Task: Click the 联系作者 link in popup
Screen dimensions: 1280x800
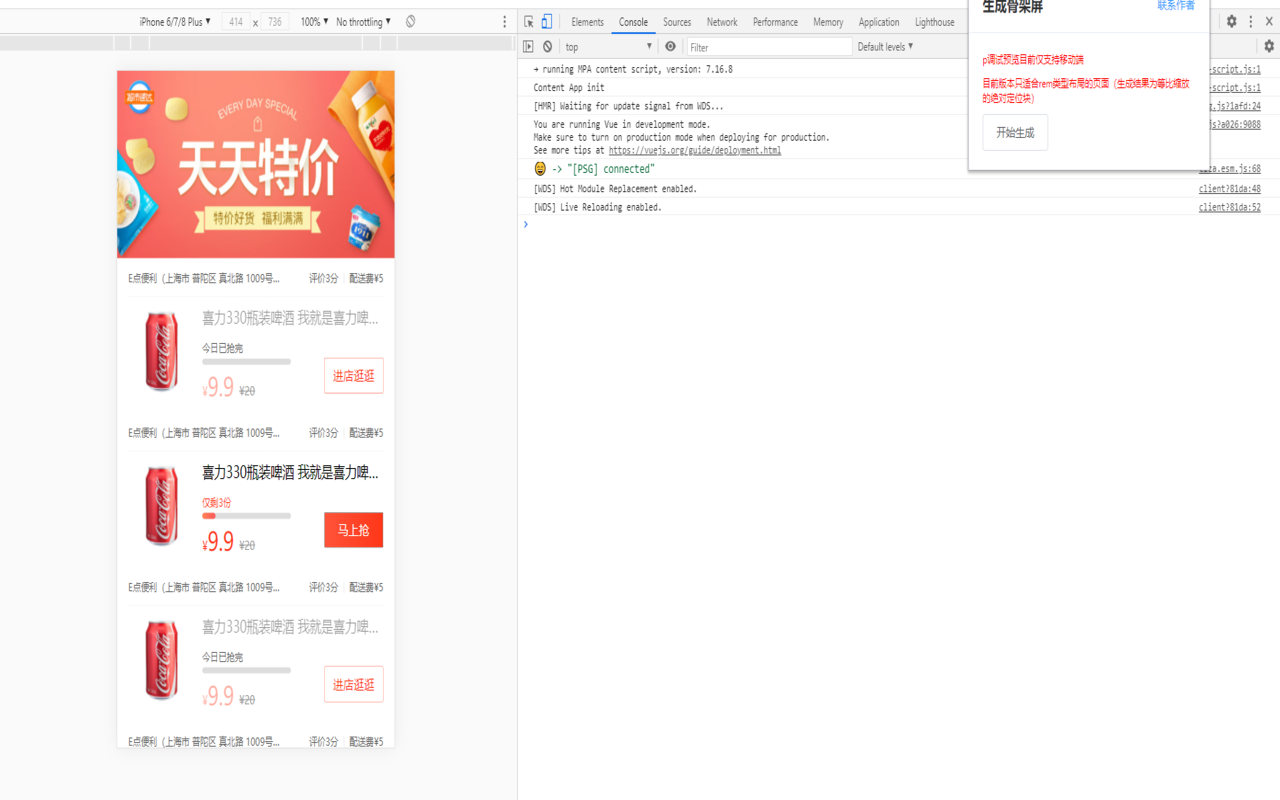Action: click(1176, 5)
